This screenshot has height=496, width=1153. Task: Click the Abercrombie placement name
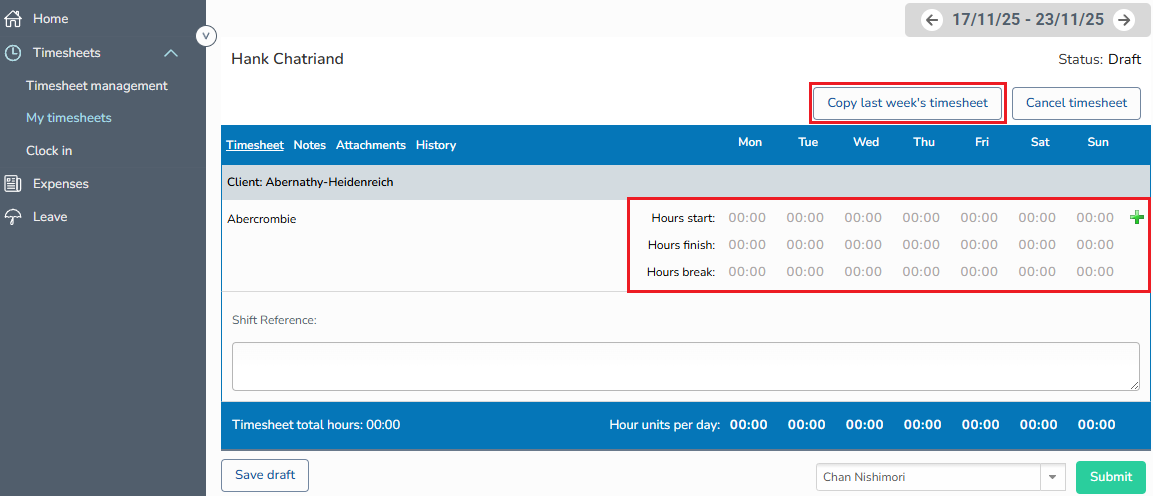262,218
